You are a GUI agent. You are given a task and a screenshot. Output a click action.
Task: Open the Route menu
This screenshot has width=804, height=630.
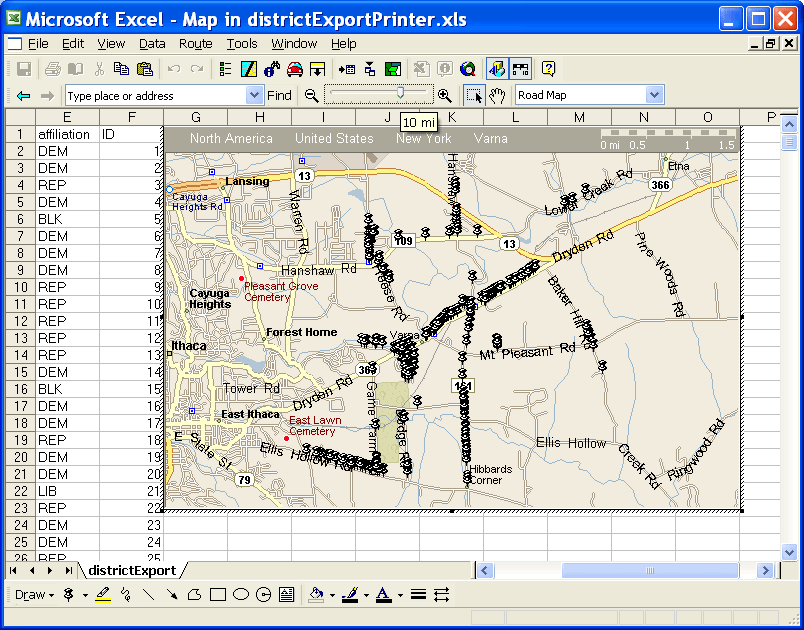tap(195, 44)
